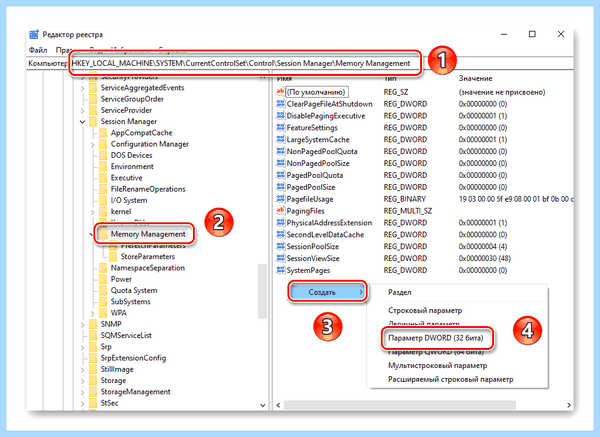Click REG_MULTI_SZ type of PagingFiles
This screenshot has height=437, width=600.
click(x=408, y=210)
